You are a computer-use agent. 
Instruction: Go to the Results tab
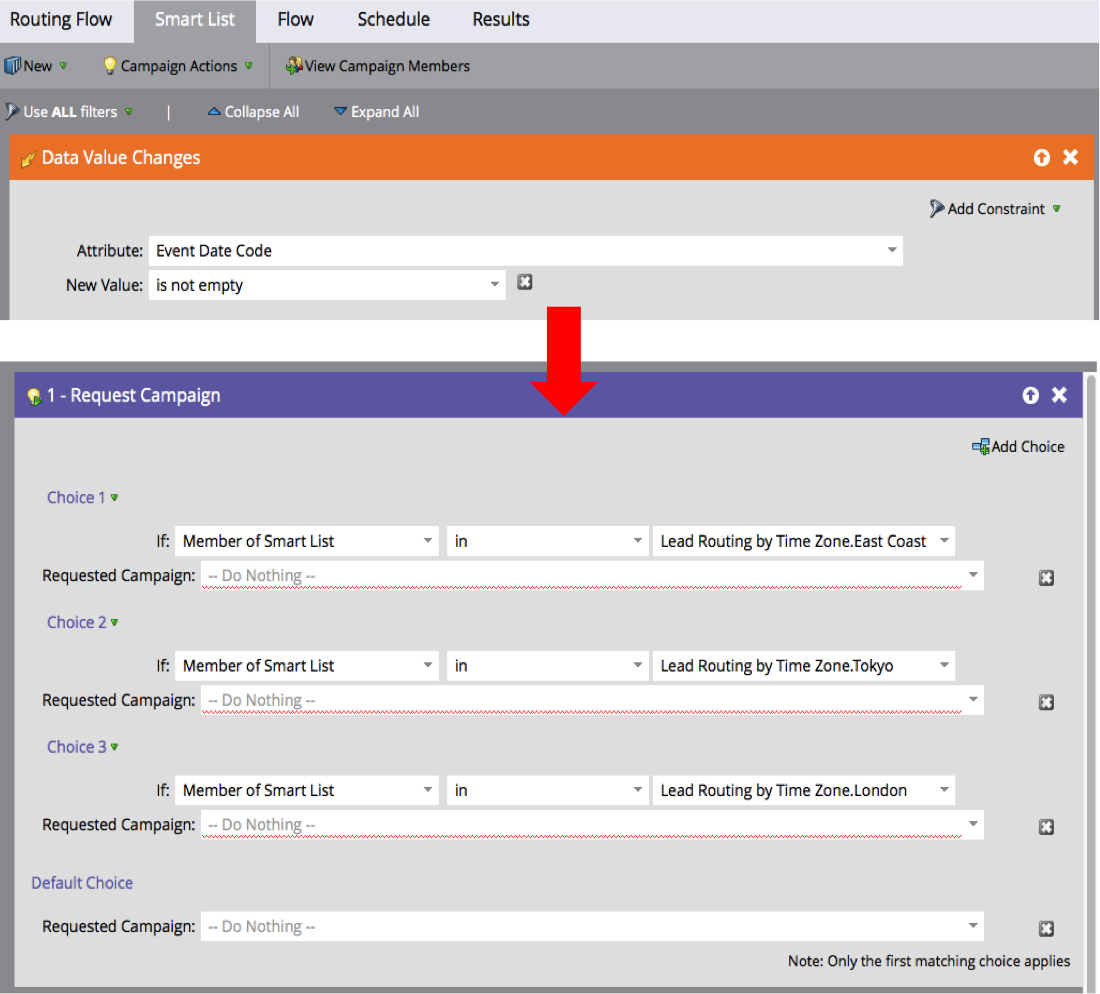coord(501,20)
